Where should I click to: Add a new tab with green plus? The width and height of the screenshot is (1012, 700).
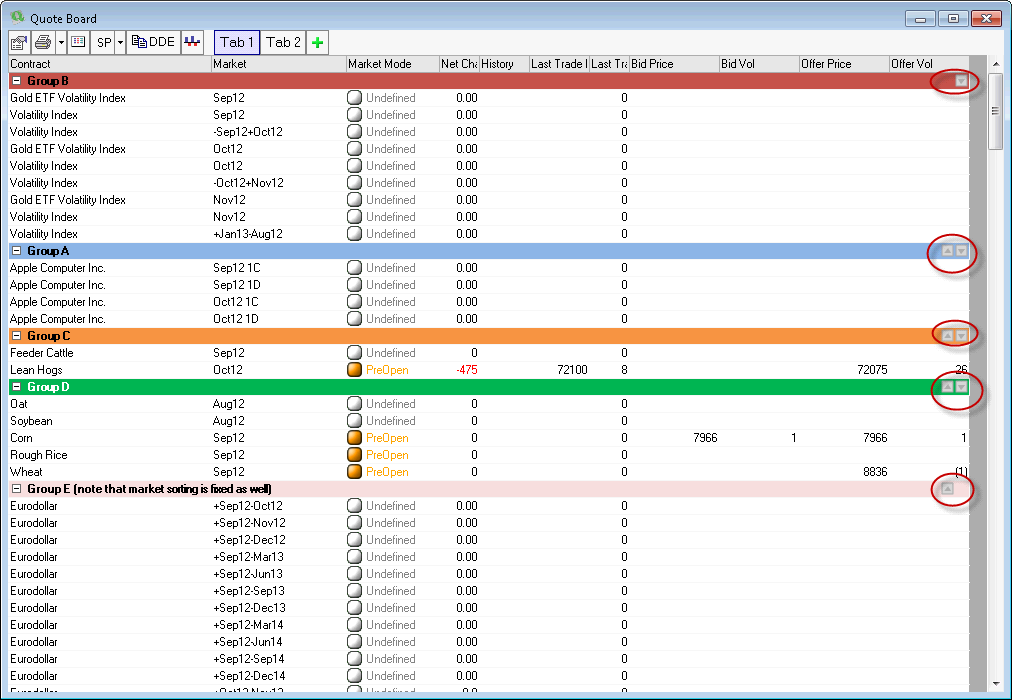tap(318, 42)
